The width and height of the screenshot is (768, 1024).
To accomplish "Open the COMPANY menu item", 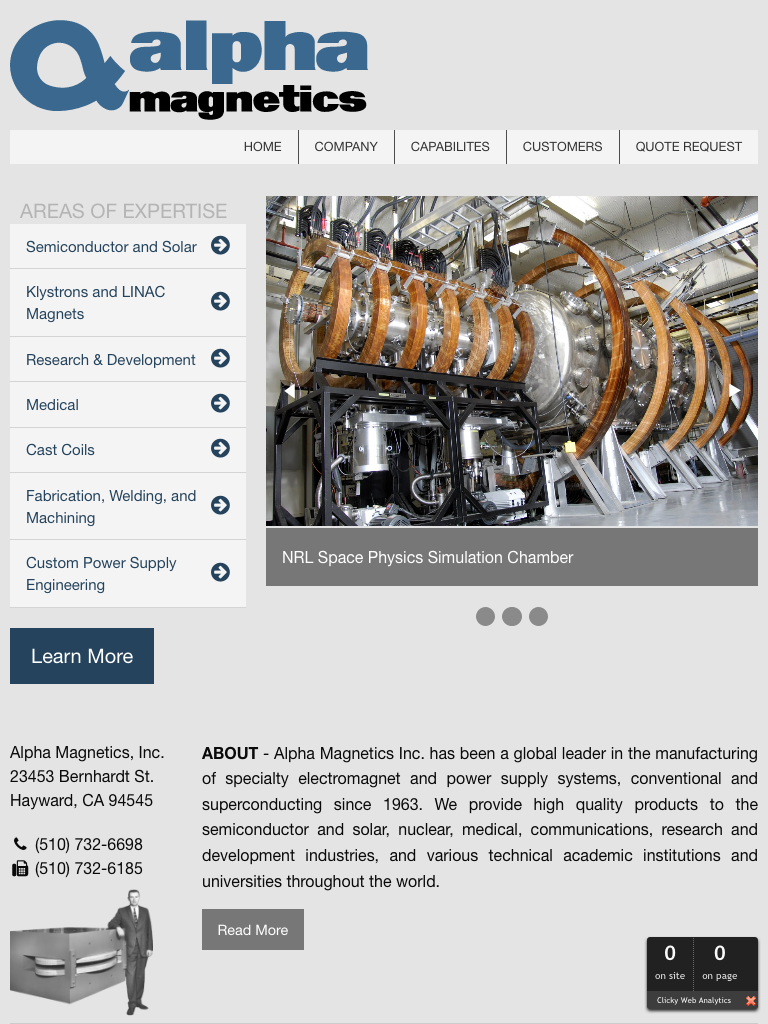I will coord(346,146).
